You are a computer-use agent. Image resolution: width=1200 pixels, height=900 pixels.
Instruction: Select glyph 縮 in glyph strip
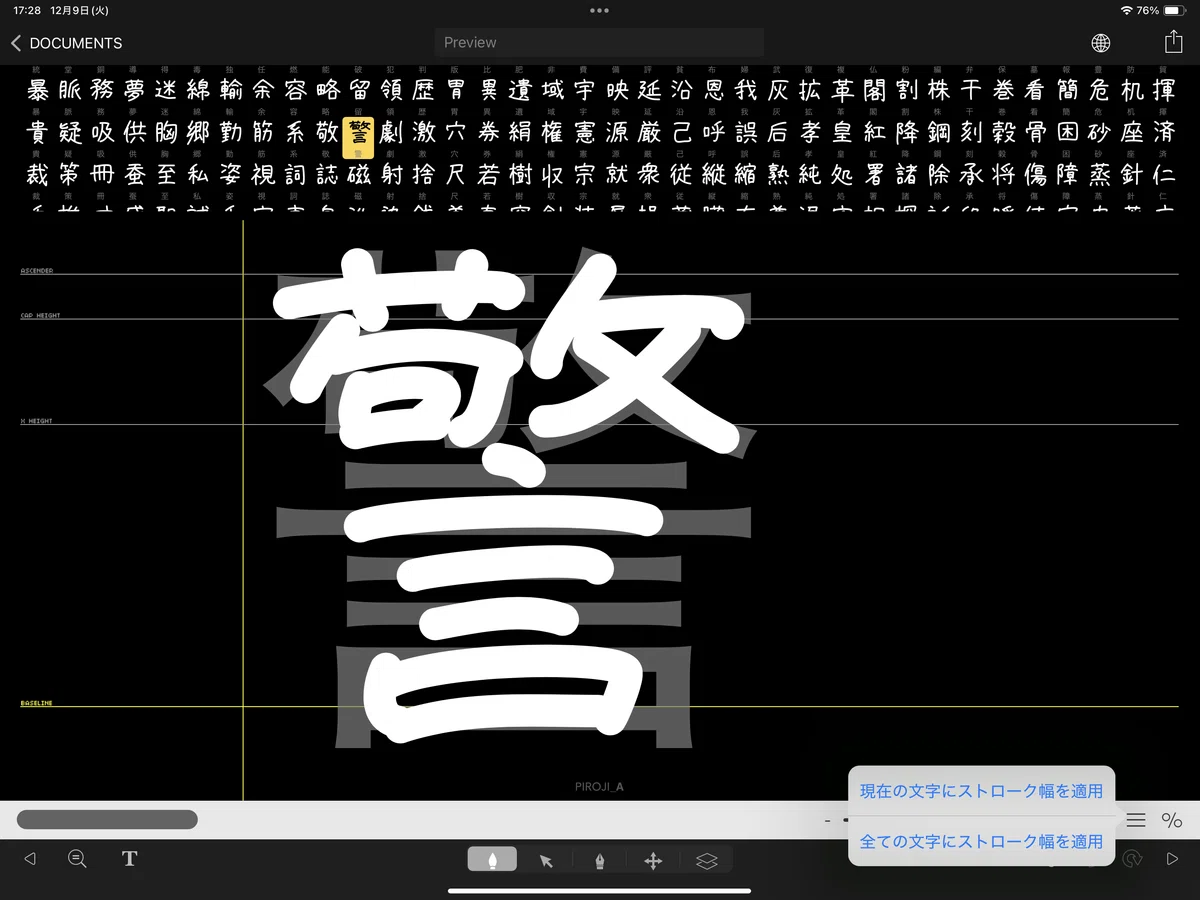746,175
